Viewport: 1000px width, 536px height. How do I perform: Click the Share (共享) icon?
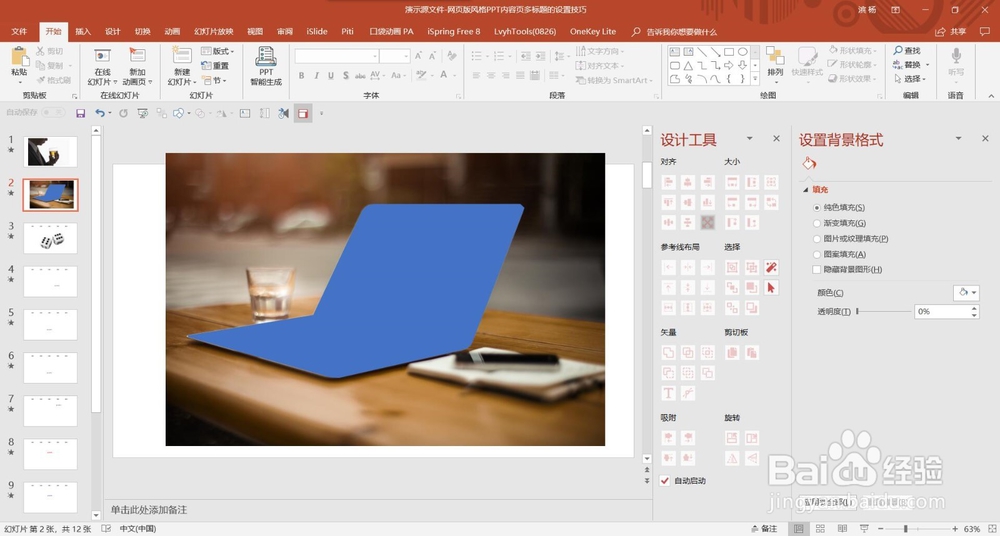coord(950,31)
